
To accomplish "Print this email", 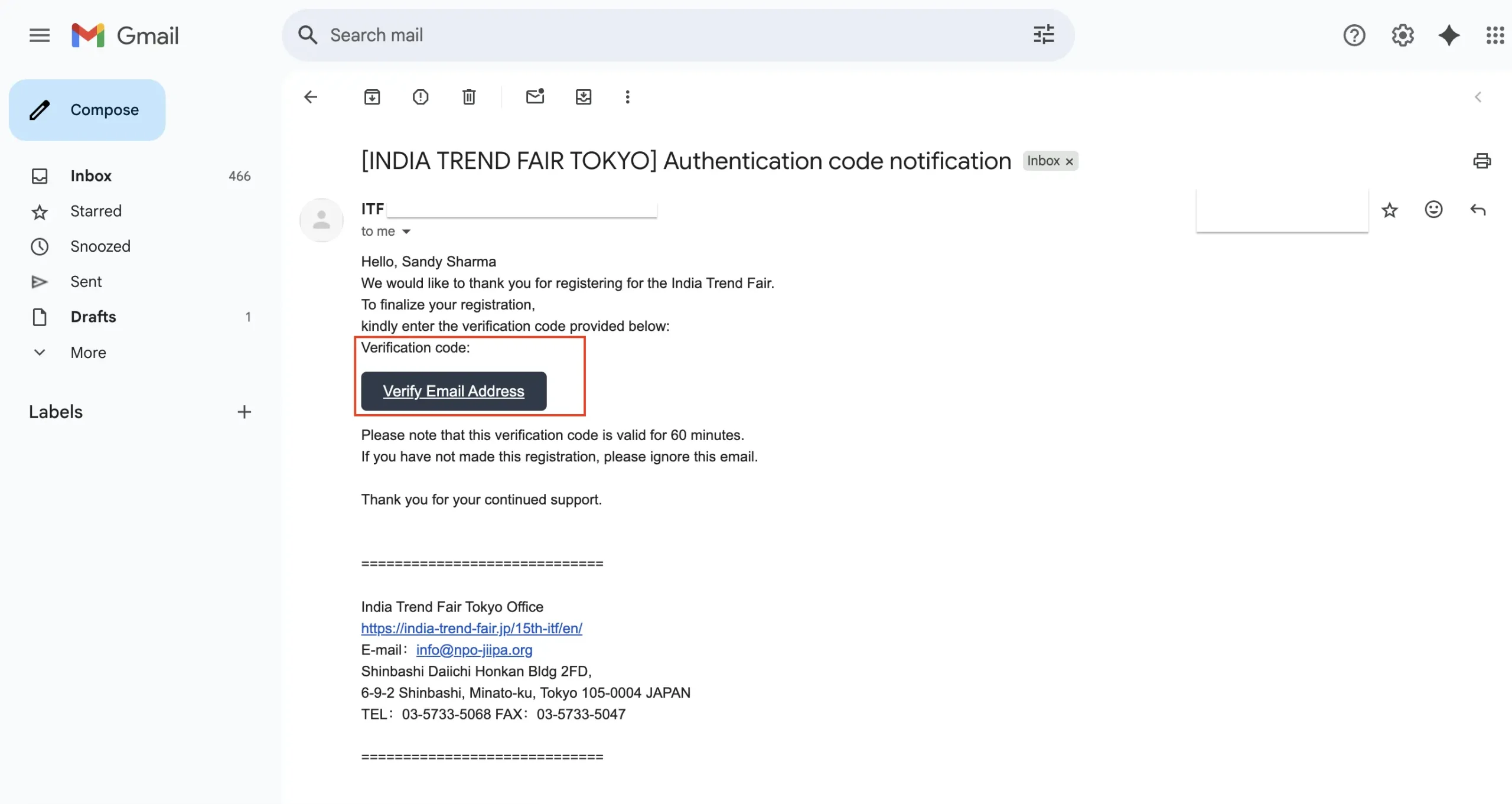I will [x=1482, y=161].
